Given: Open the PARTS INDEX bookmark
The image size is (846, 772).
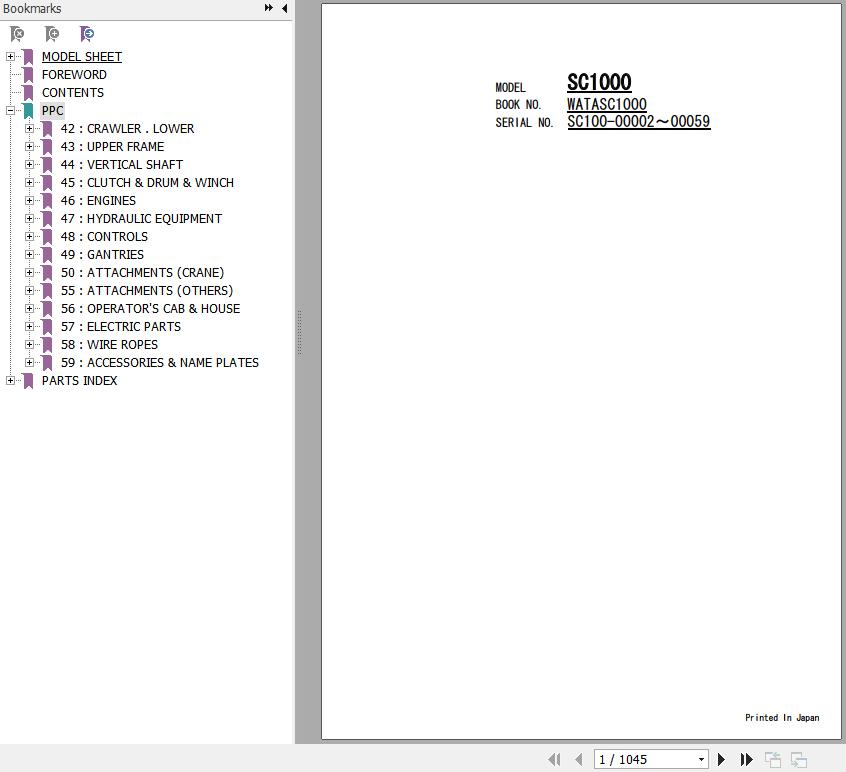Looking at the screenshot, I should (x=79, y=381).
